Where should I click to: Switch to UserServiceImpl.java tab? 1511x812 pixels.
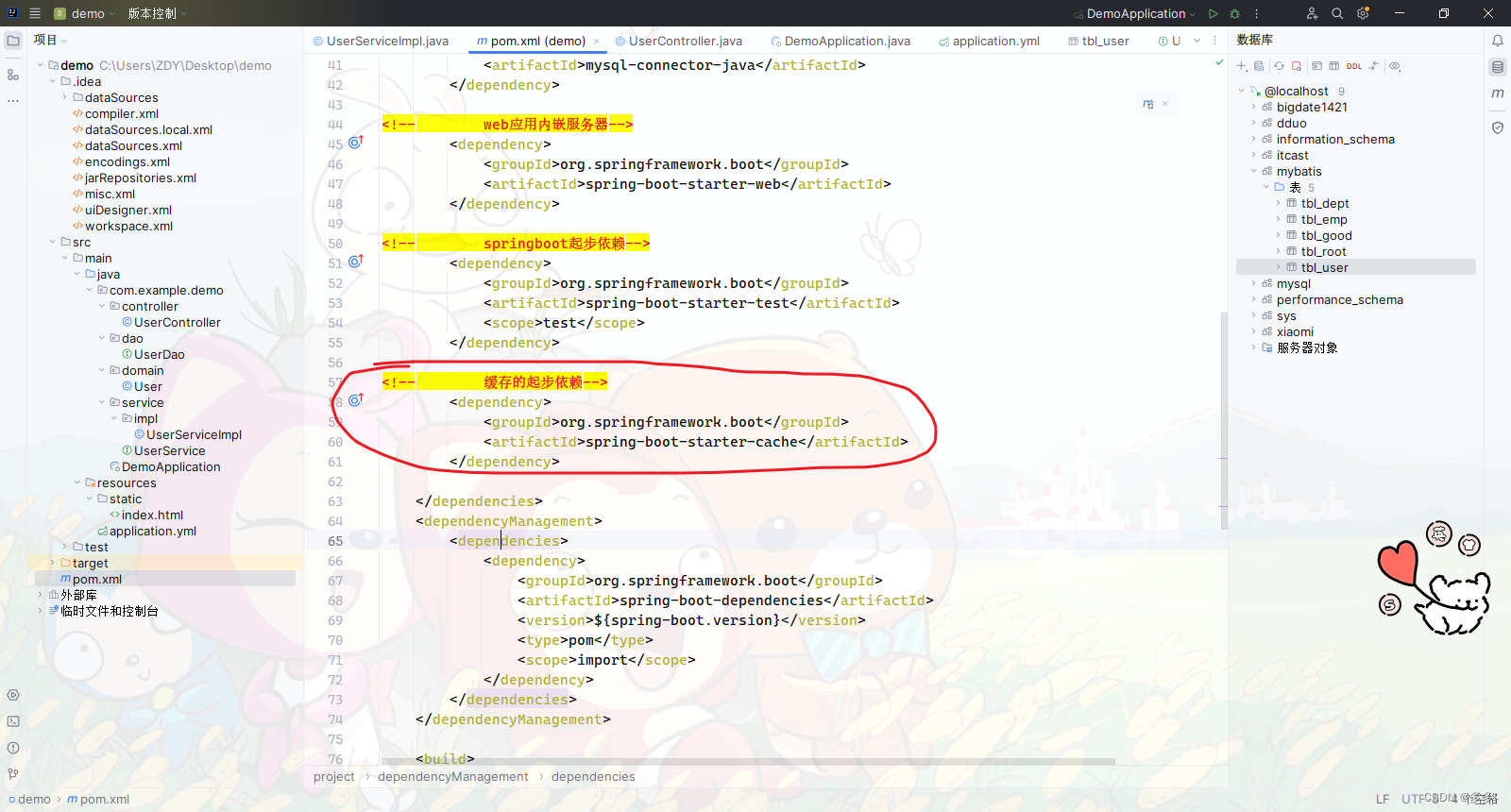tap(381, 41)
